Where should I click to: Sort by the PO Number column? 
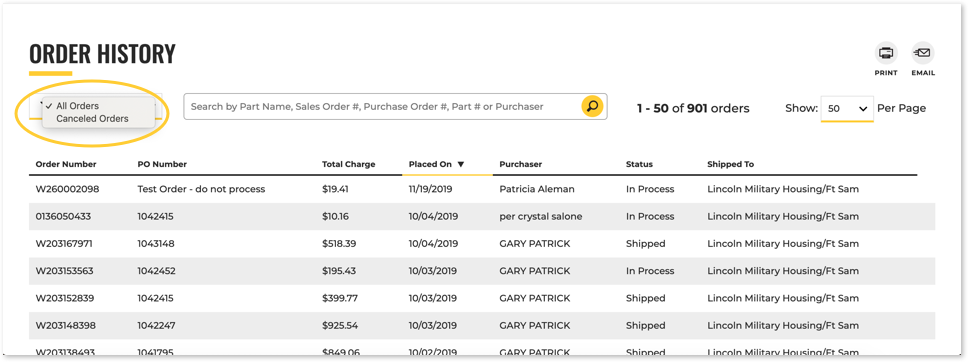click(162, 164)
